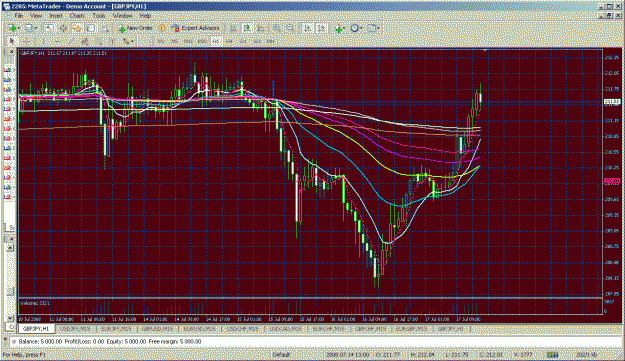Select the Arrows drawing tool
This screenshot has height=361, width=625.
coord(126,41)
